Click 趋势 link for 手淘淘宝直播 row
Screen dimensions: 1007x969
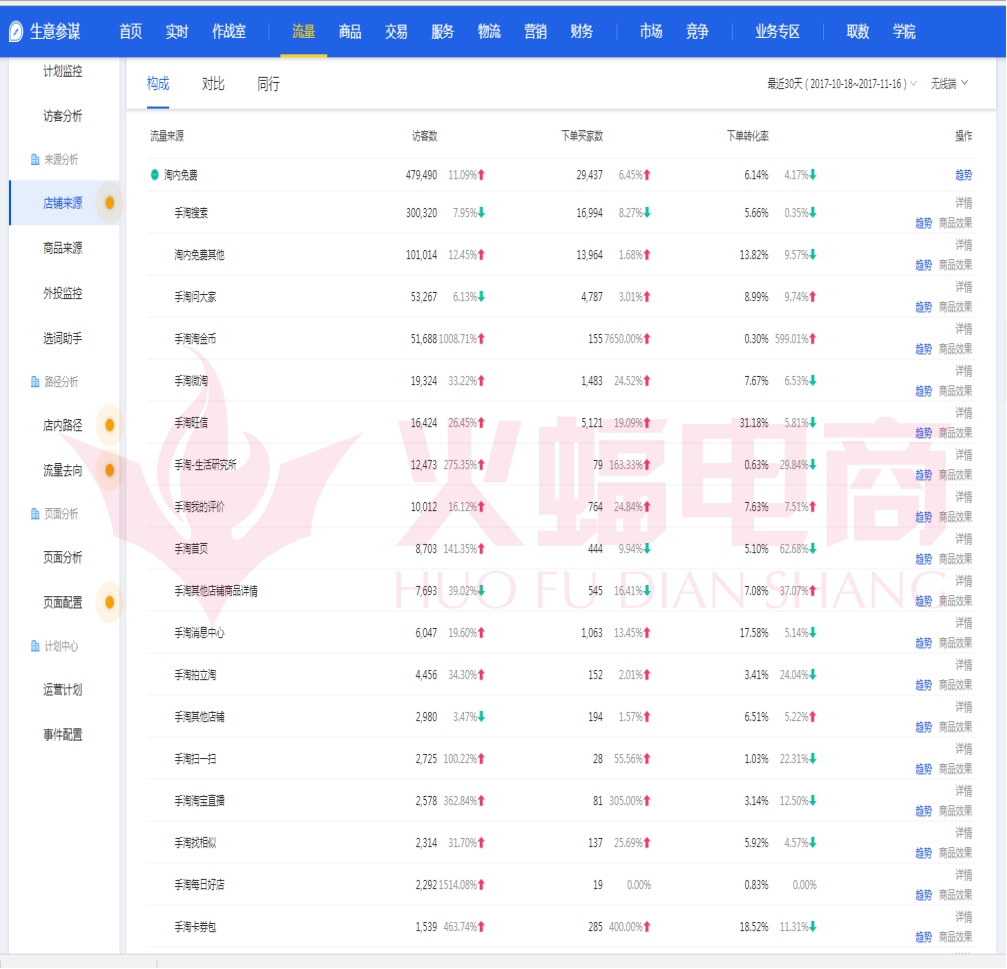point(924,811)
